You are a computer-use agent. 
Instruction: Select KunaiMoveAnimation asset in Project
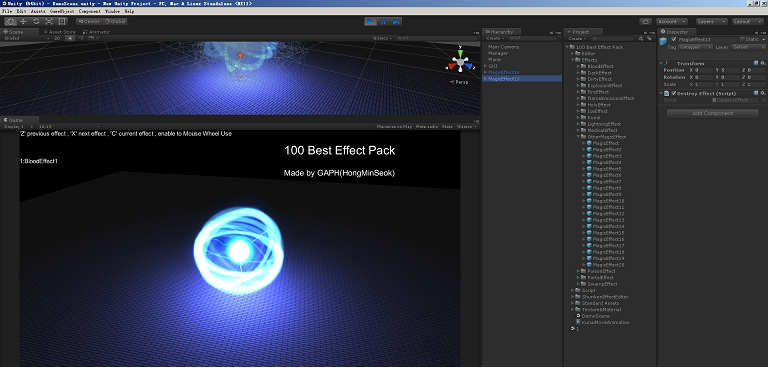(x=605, y=322)
